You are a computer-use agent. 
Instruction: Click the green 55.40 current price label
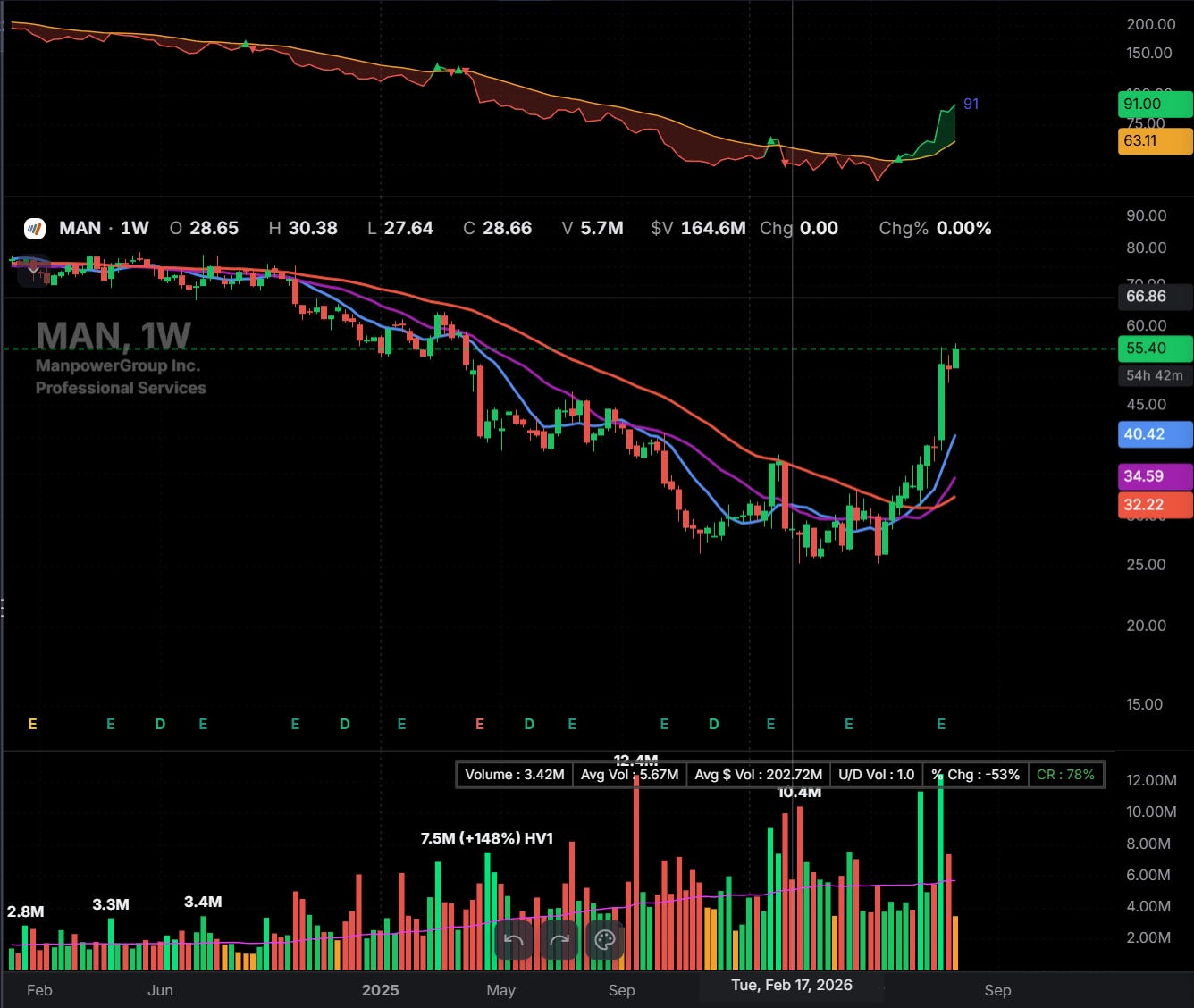[1156, 349]
